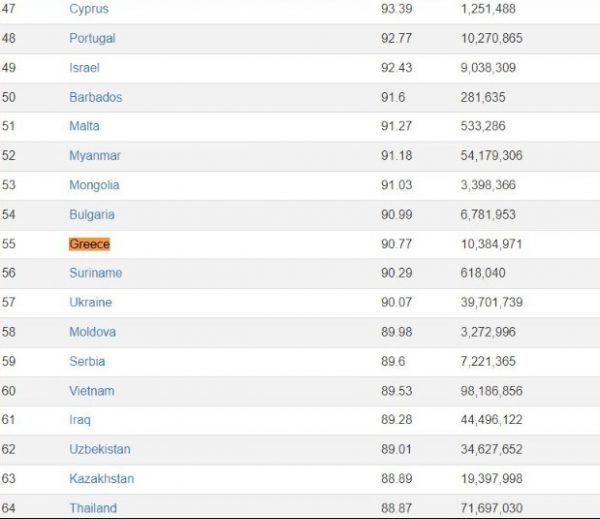Go to the Uzbekistan page
This screenshot has height=519, width=600.
coord(100,449)
